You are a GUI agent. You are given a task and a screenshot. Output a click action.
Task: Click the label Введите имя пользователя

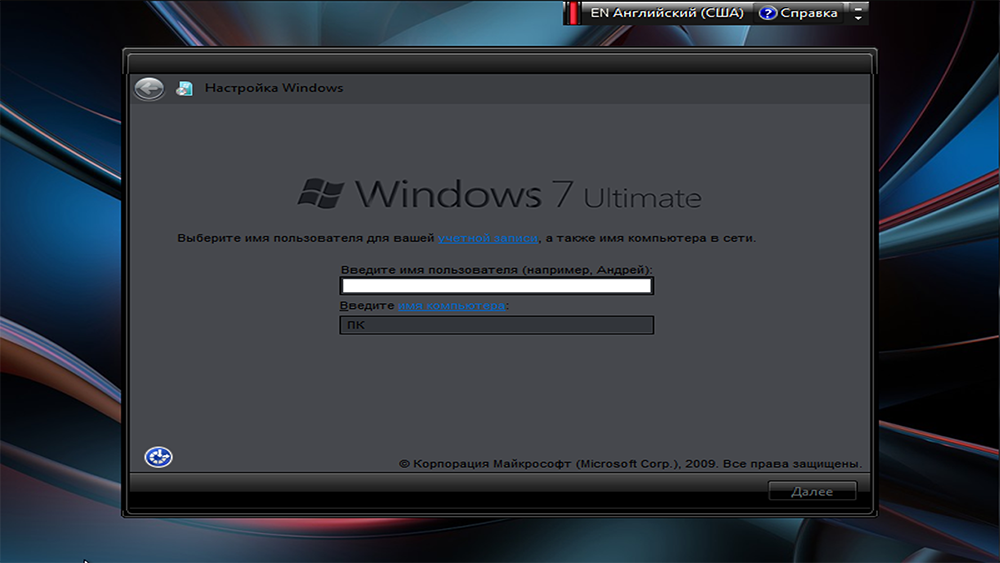(x=496, y=270)
